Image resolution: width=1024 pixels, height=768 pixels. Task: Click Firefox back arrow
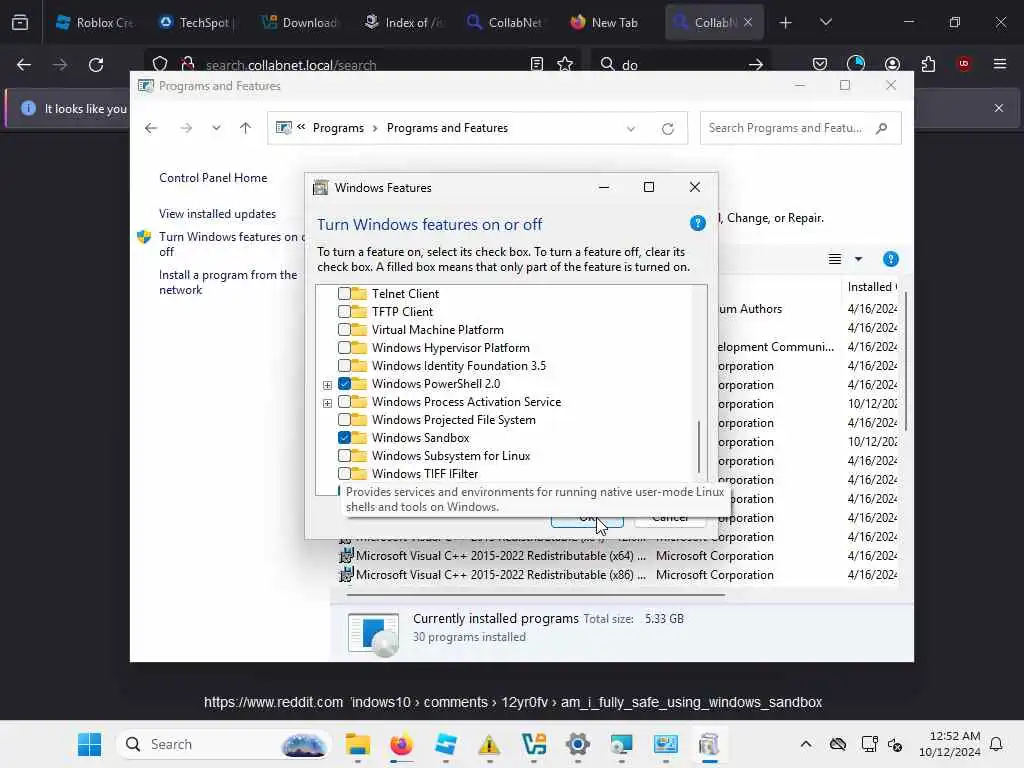click(24, 65)
